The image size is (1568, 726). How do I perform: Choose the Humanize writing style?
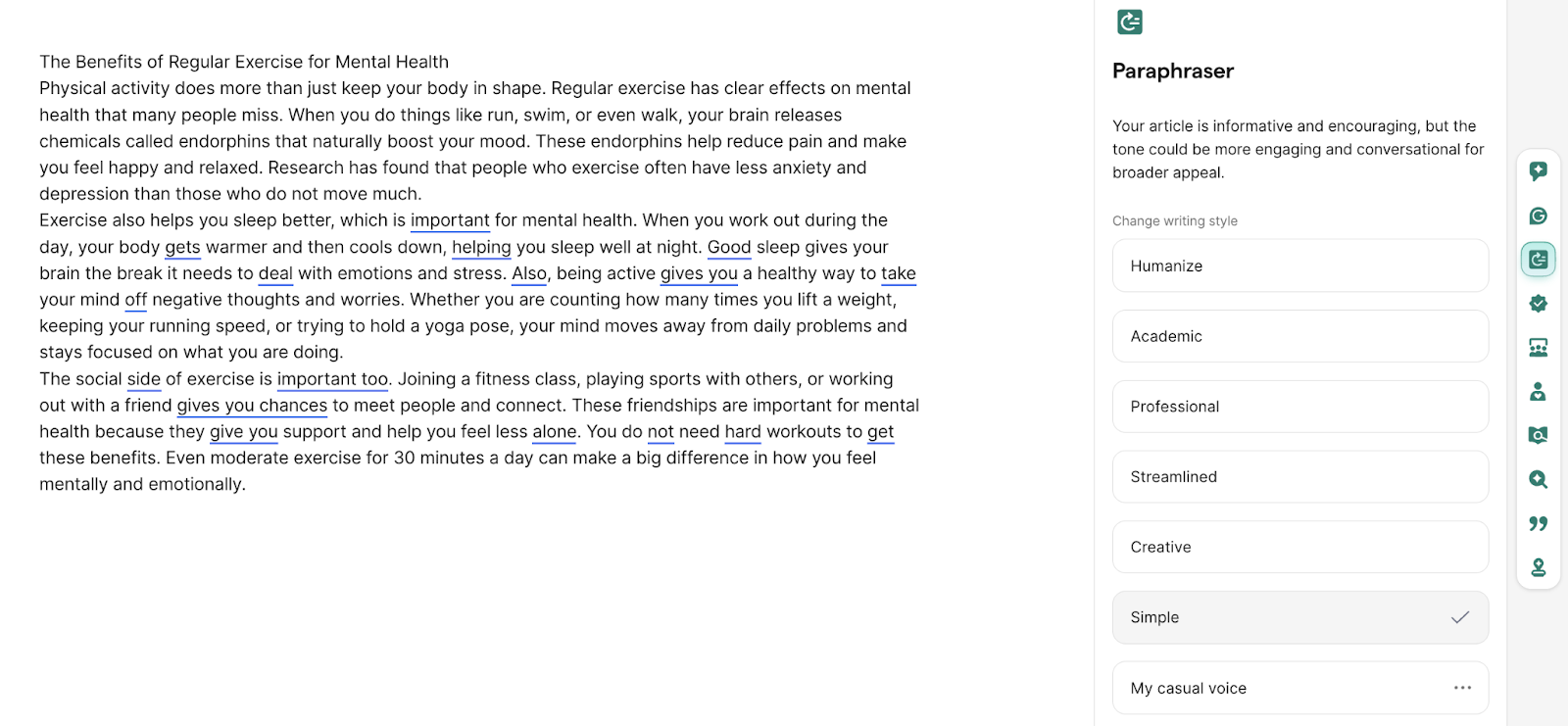click(1300, 266)
